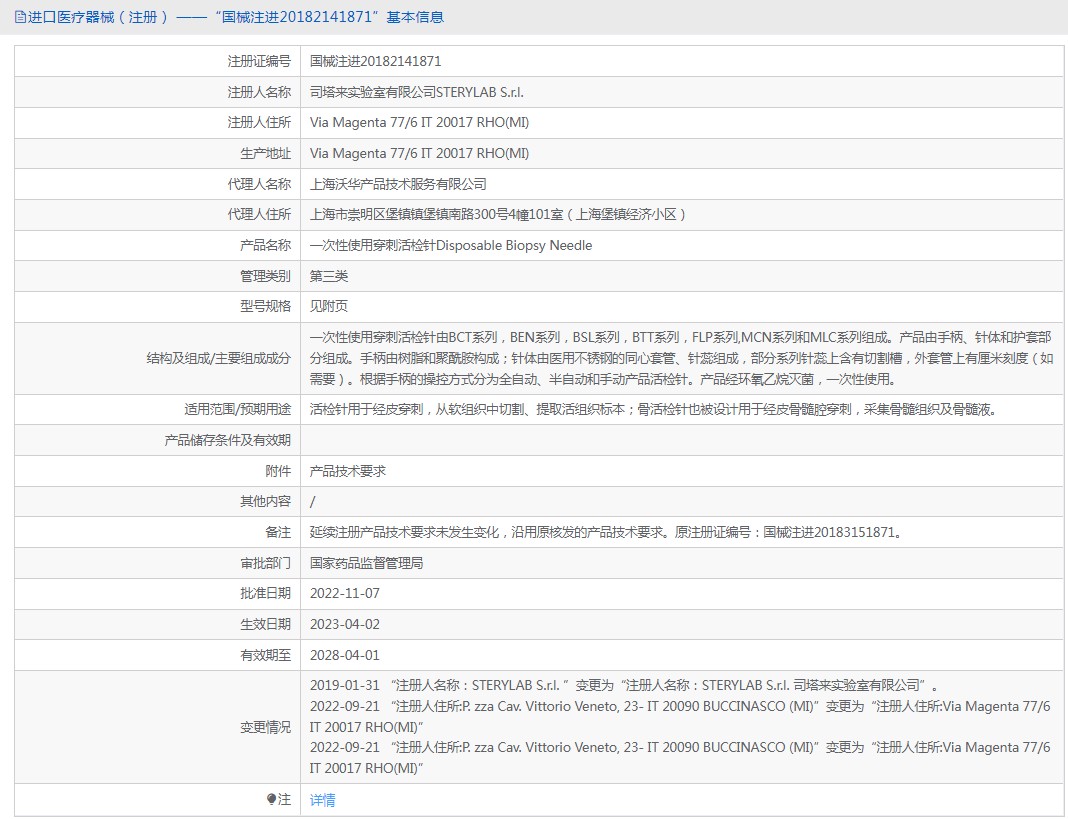The width and height of the screenshot is (1068, 819).
Task: Click the lightbulb icon beside 注 label
Action: 271,799
